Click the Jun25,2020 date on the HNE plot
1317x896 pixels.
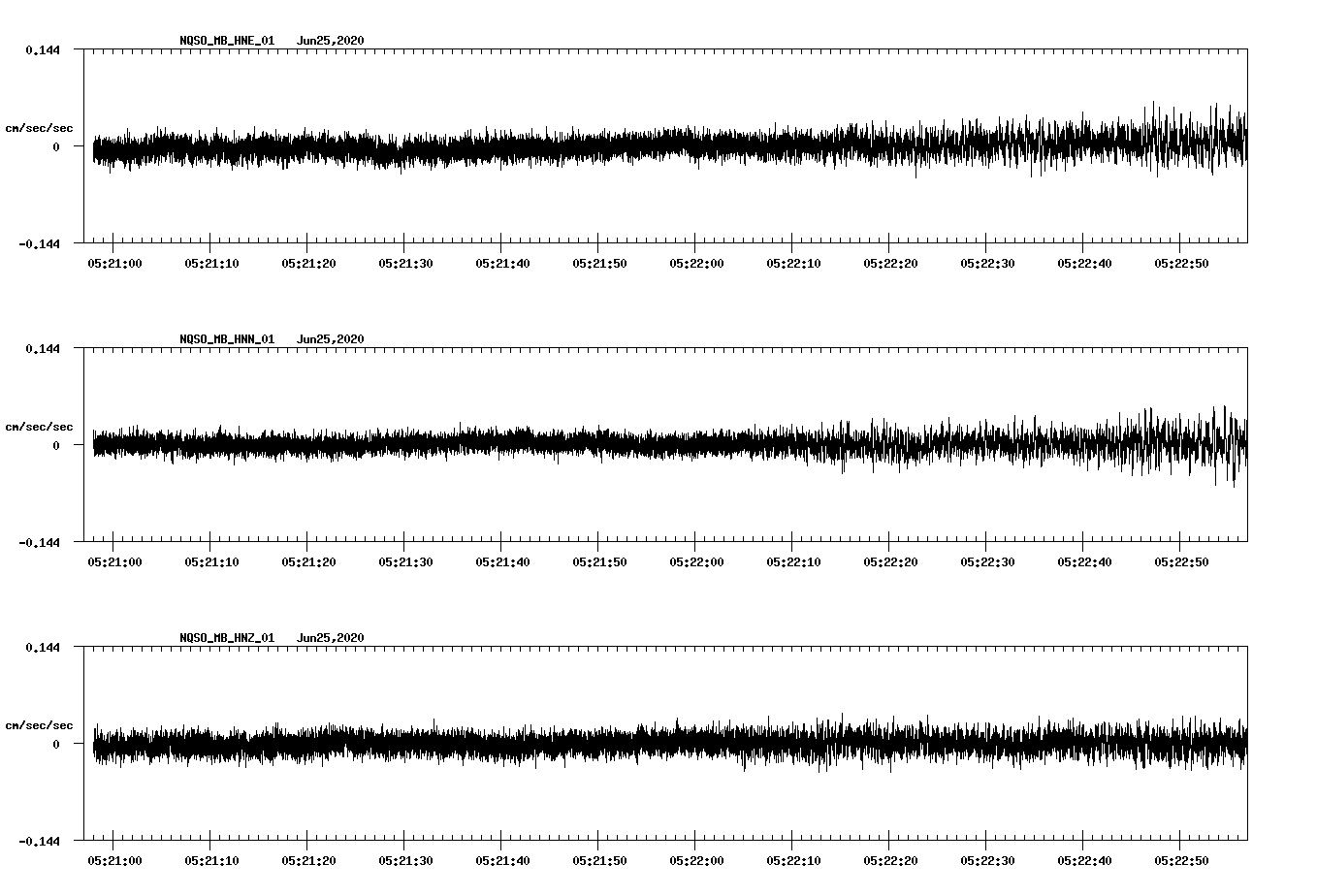pos(331,41)
